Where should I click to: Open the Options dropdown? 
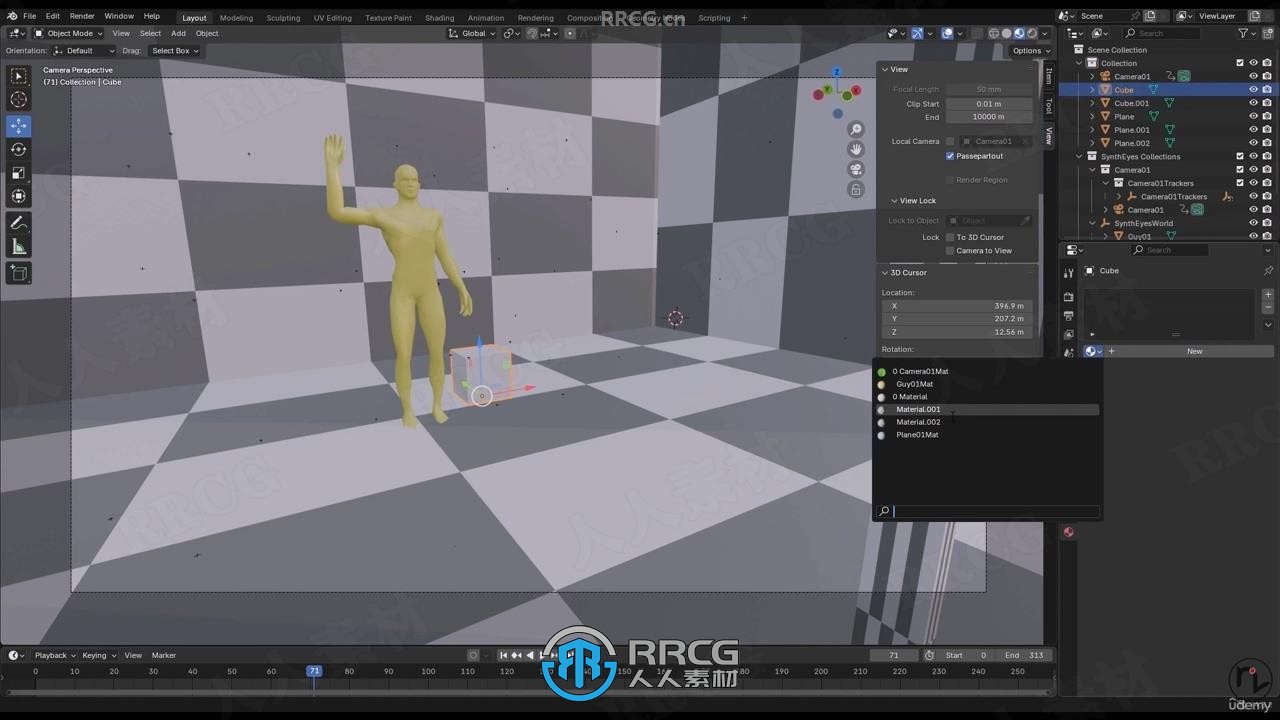point(1030,50)
